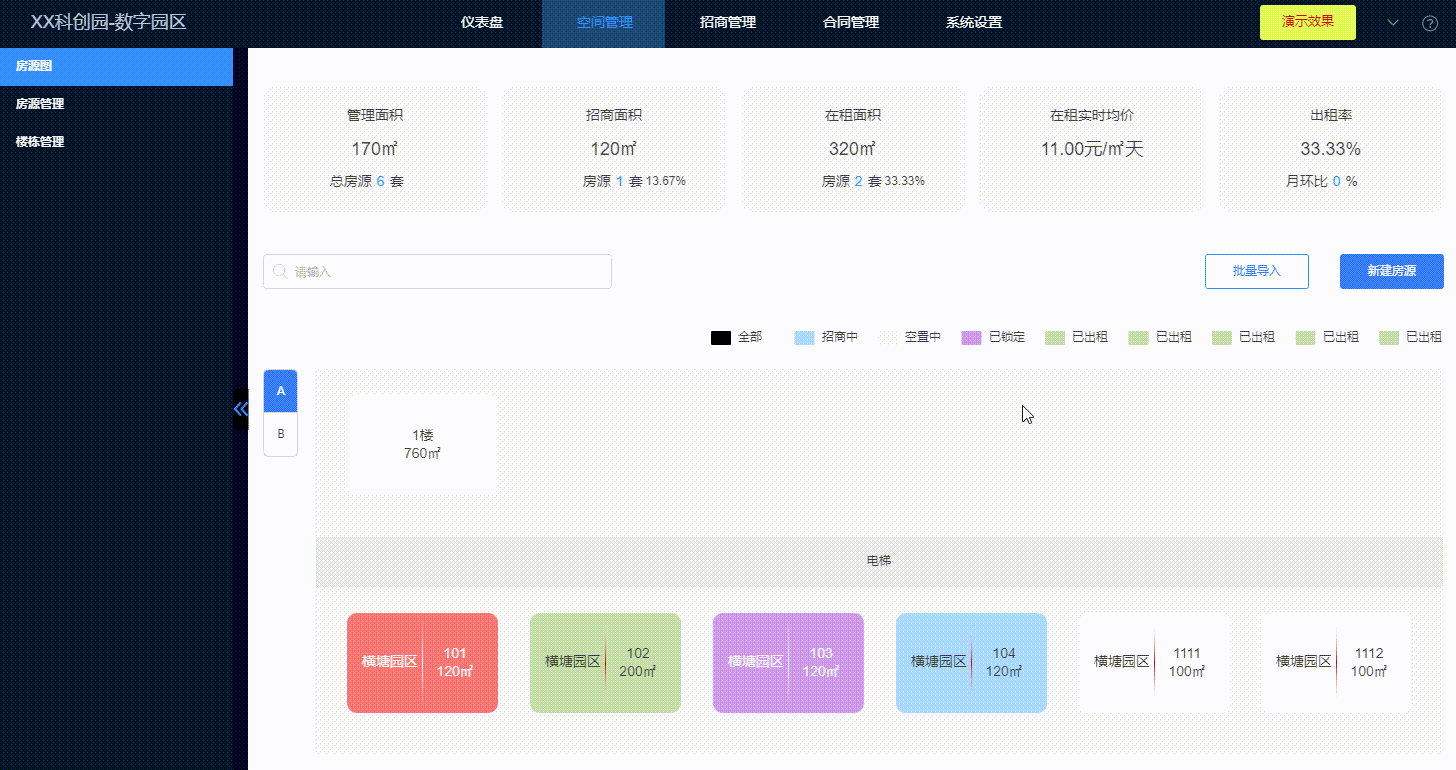
Task: Click the 11.00元/㎡天 average price value
Action: coord(1091,149)
